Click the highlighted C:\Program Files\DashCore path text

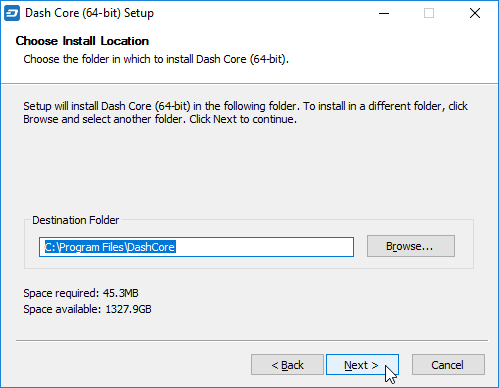(110, 247)
